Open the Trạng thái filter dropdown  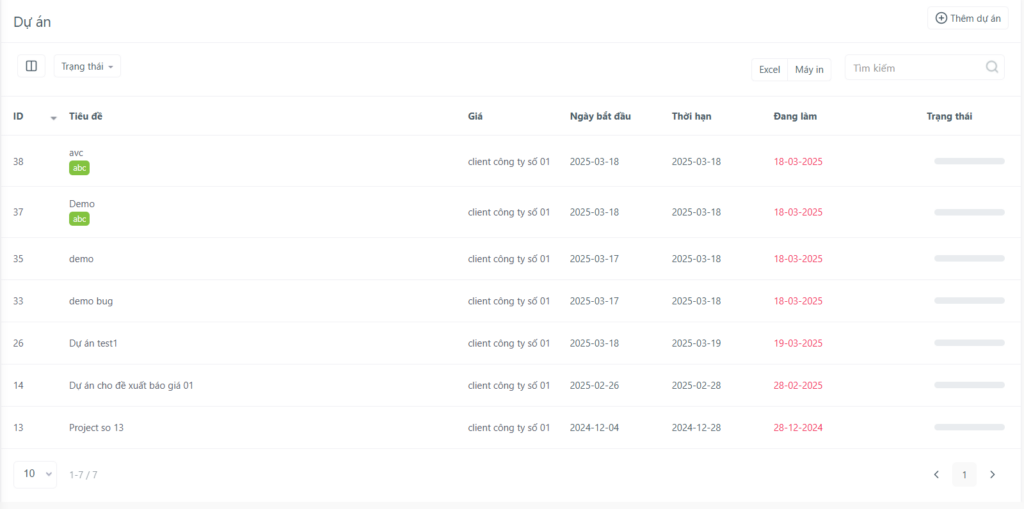(87, 66)
